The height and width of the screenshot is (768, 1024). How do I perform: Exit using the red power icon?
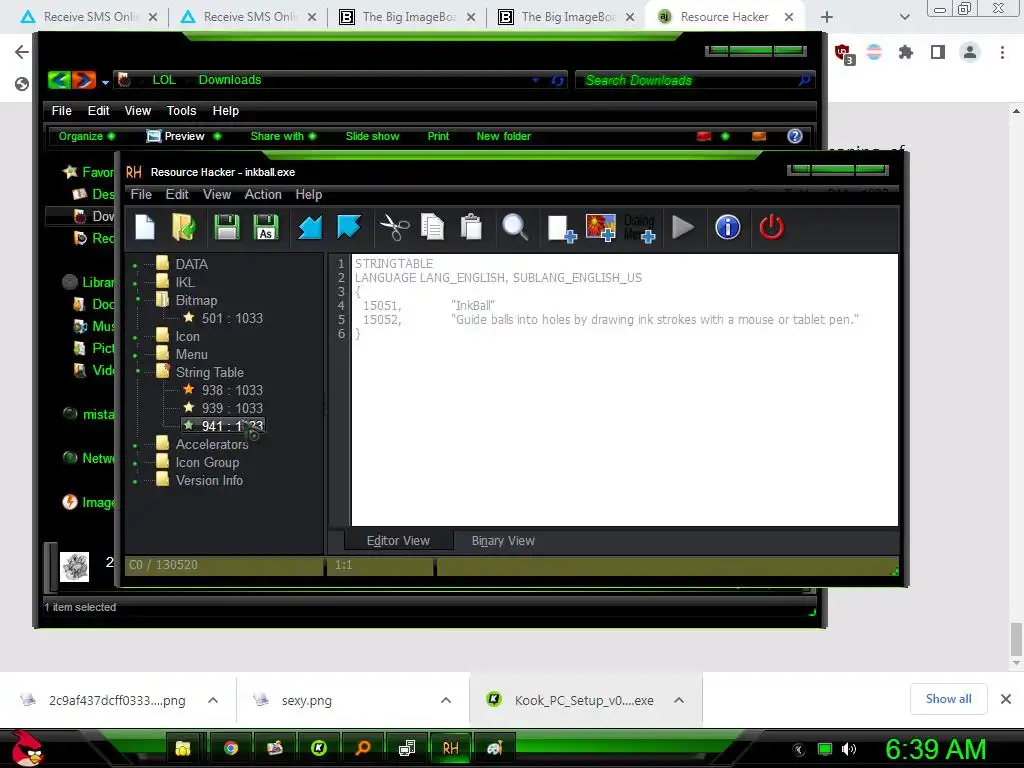[771, 228]
